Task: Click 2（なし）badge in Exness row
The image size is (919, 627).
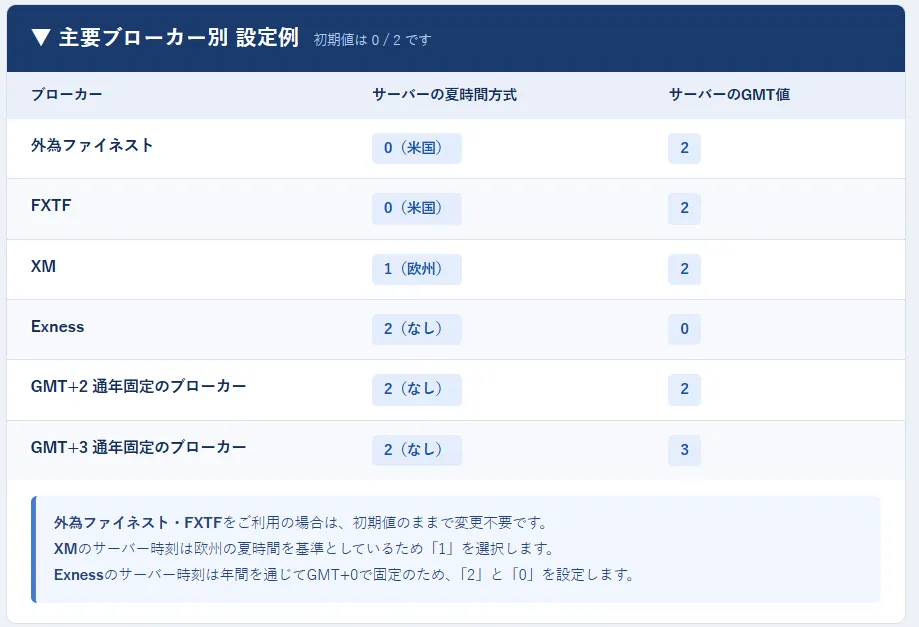Action: click(x=417, y=329)
